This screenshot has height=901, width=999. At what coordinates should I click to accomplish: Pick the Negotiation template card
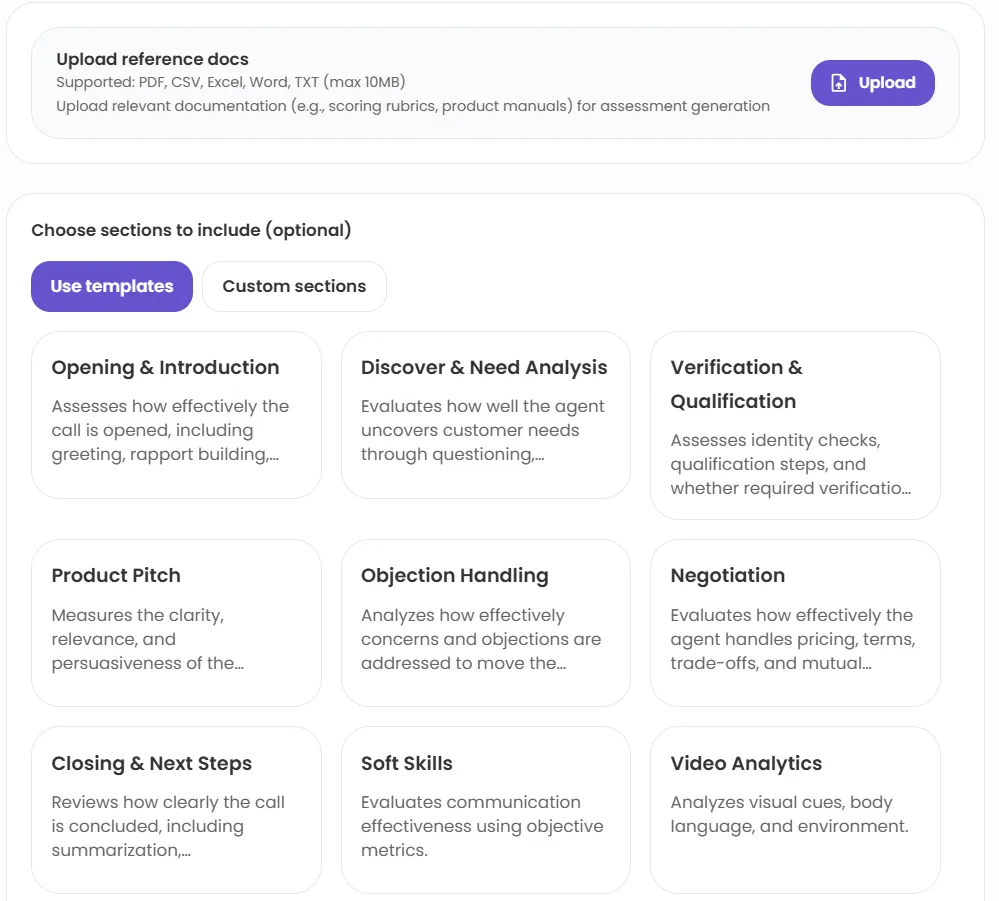tap(795, 622)
